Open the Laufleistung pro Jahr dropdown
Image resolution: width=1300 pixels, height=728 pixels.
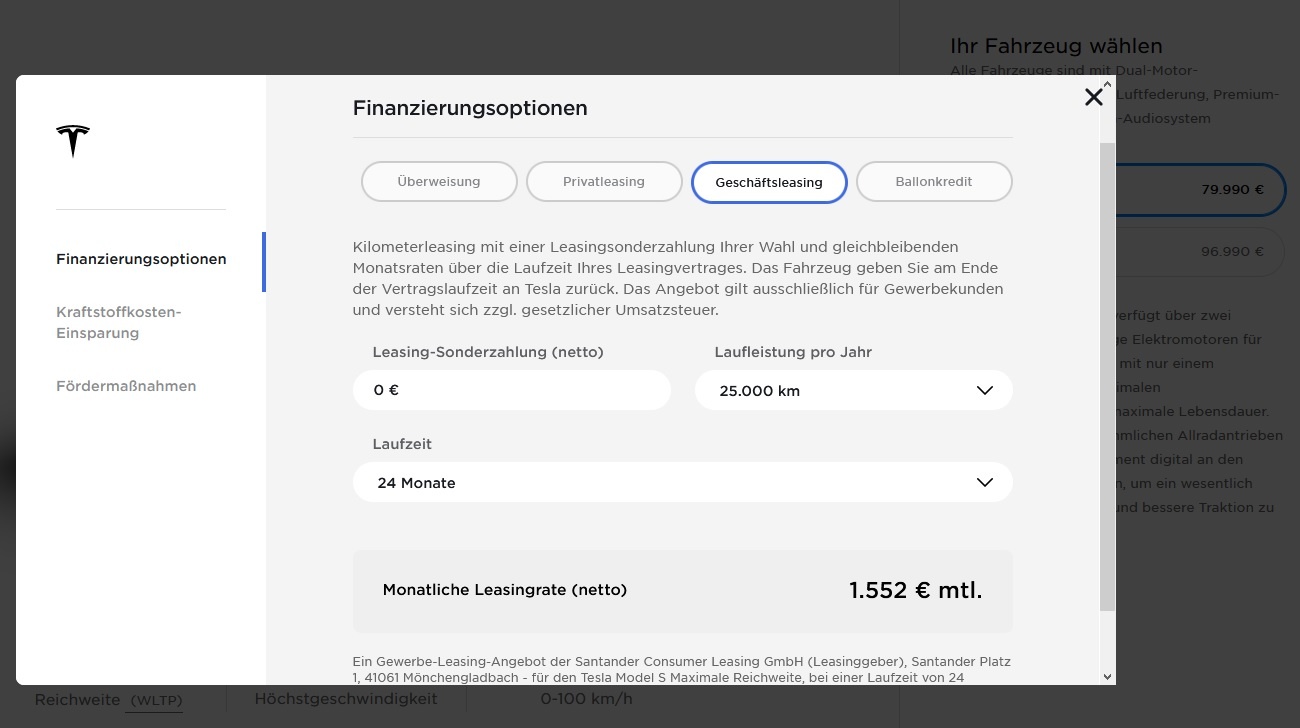click(854, 390)
